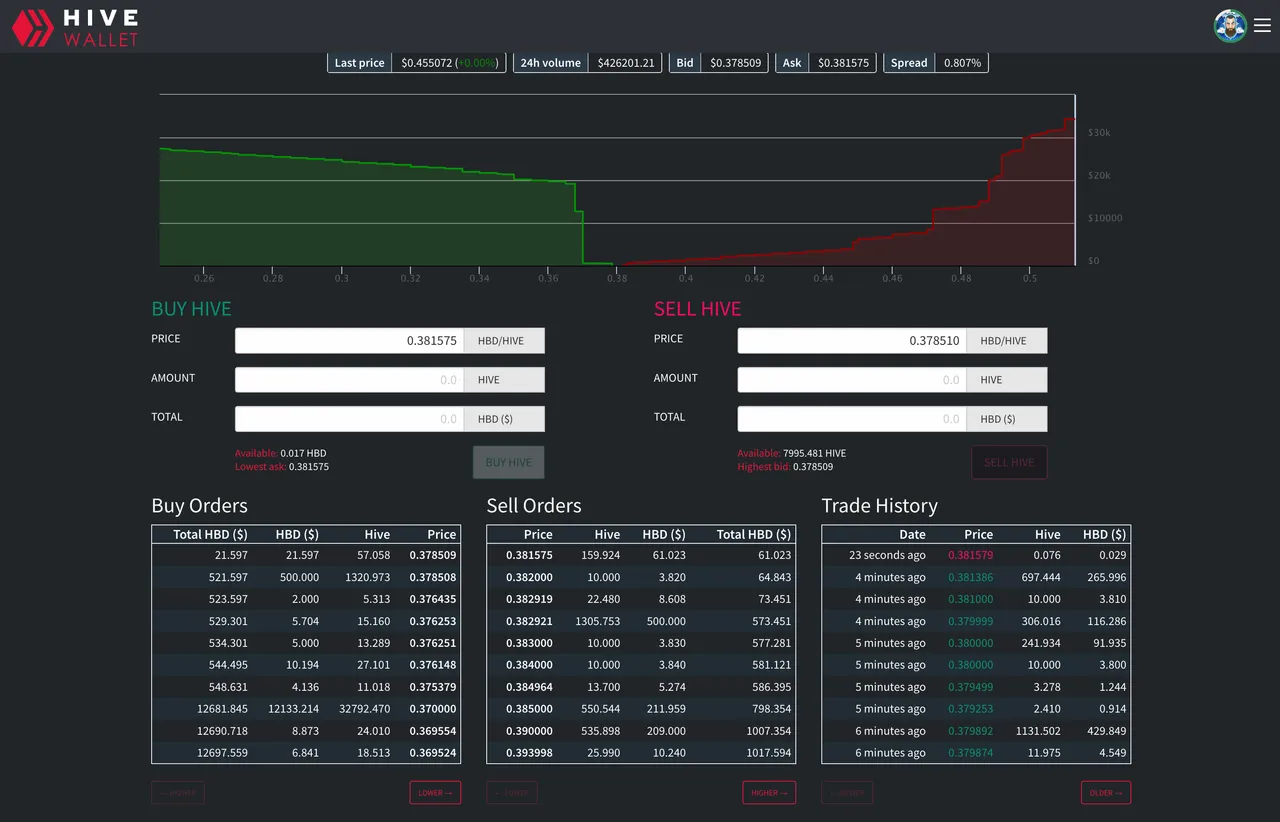Image resolution: width=1280 pixels, height=822 pixels.
Task: Click the BUY HIVE submit button
Action: click(x=509, y=462)
